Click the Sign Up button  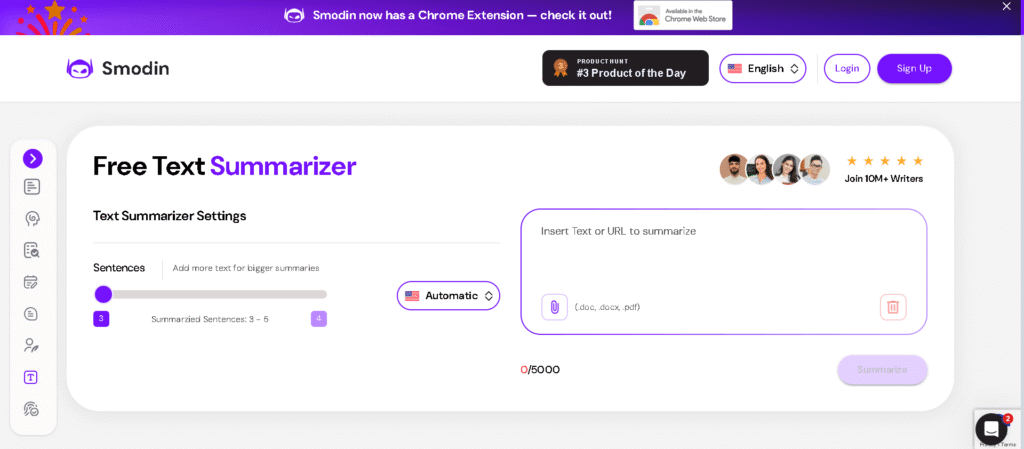click(914, 68)
